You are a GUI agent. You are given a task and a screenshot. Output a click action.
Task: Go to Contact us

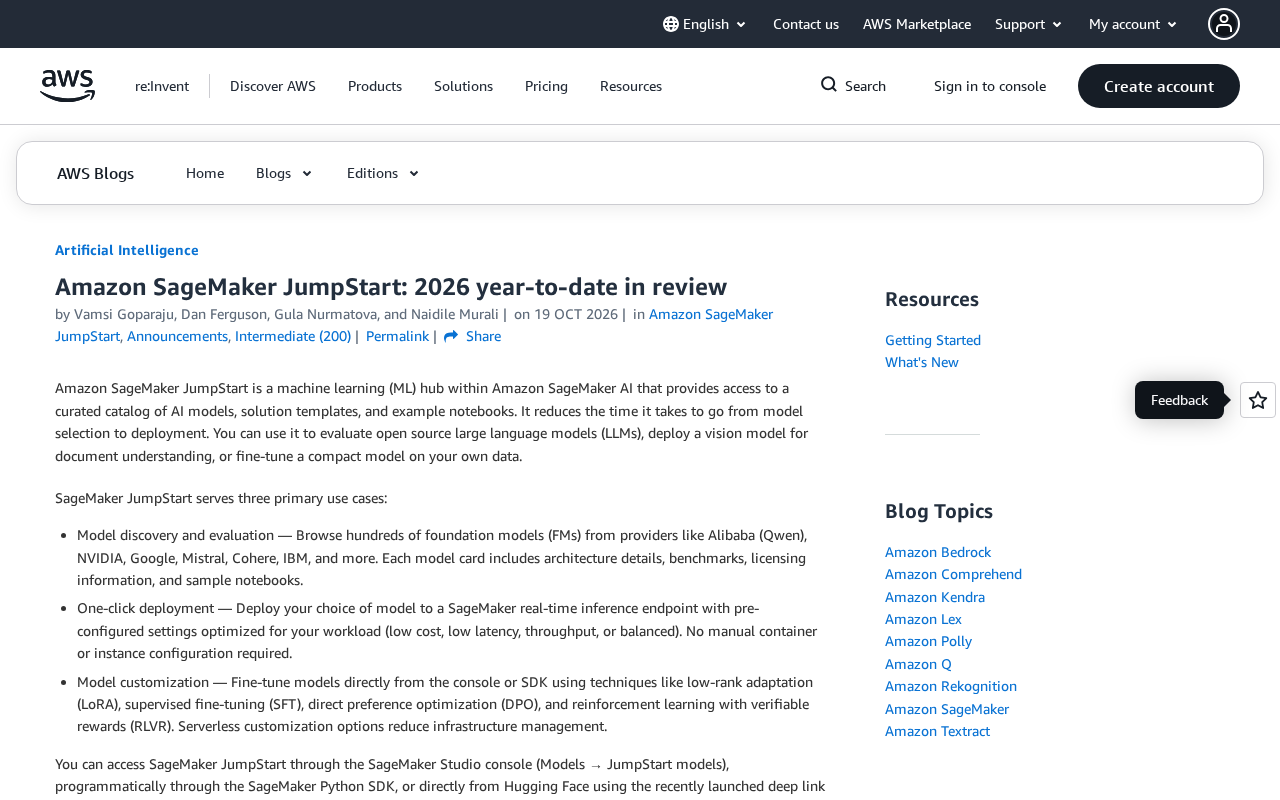tap(806, 24)
